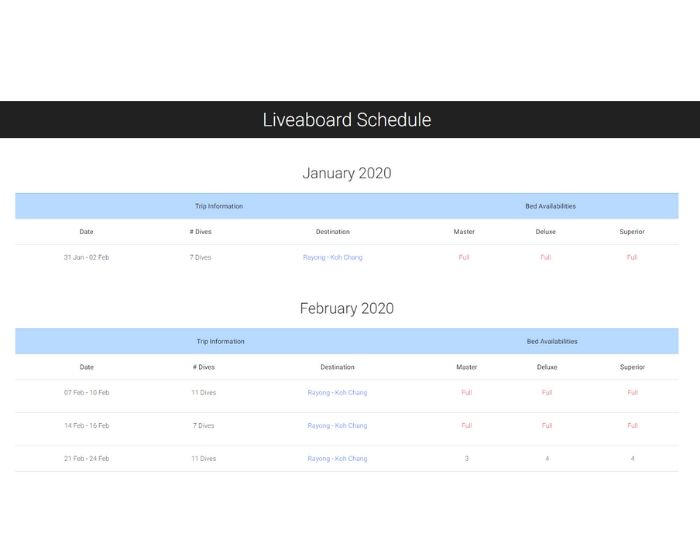Select Trip Information header in February table
700x560 pixels.
click(x=221, y=342)
